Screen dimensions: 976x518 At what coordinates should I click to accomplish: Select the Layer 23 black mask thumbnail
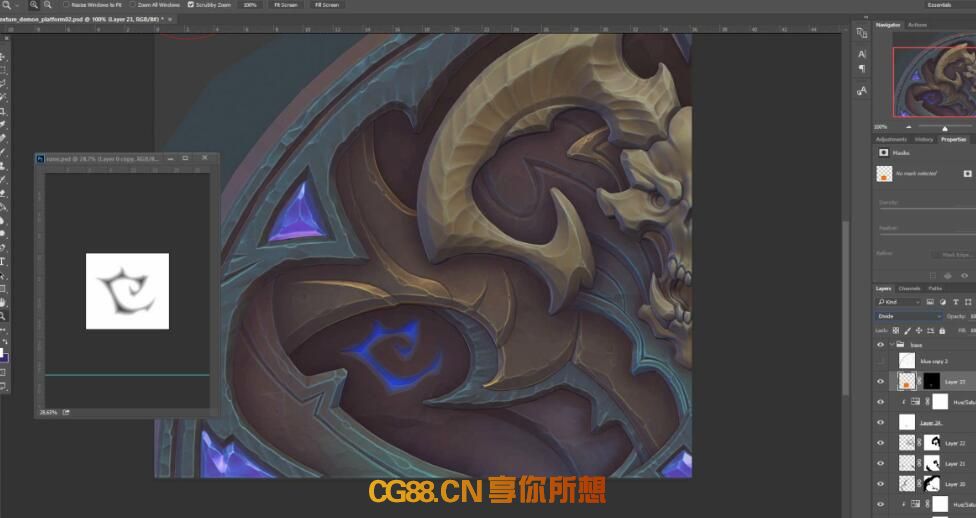[x=931, y=381]
